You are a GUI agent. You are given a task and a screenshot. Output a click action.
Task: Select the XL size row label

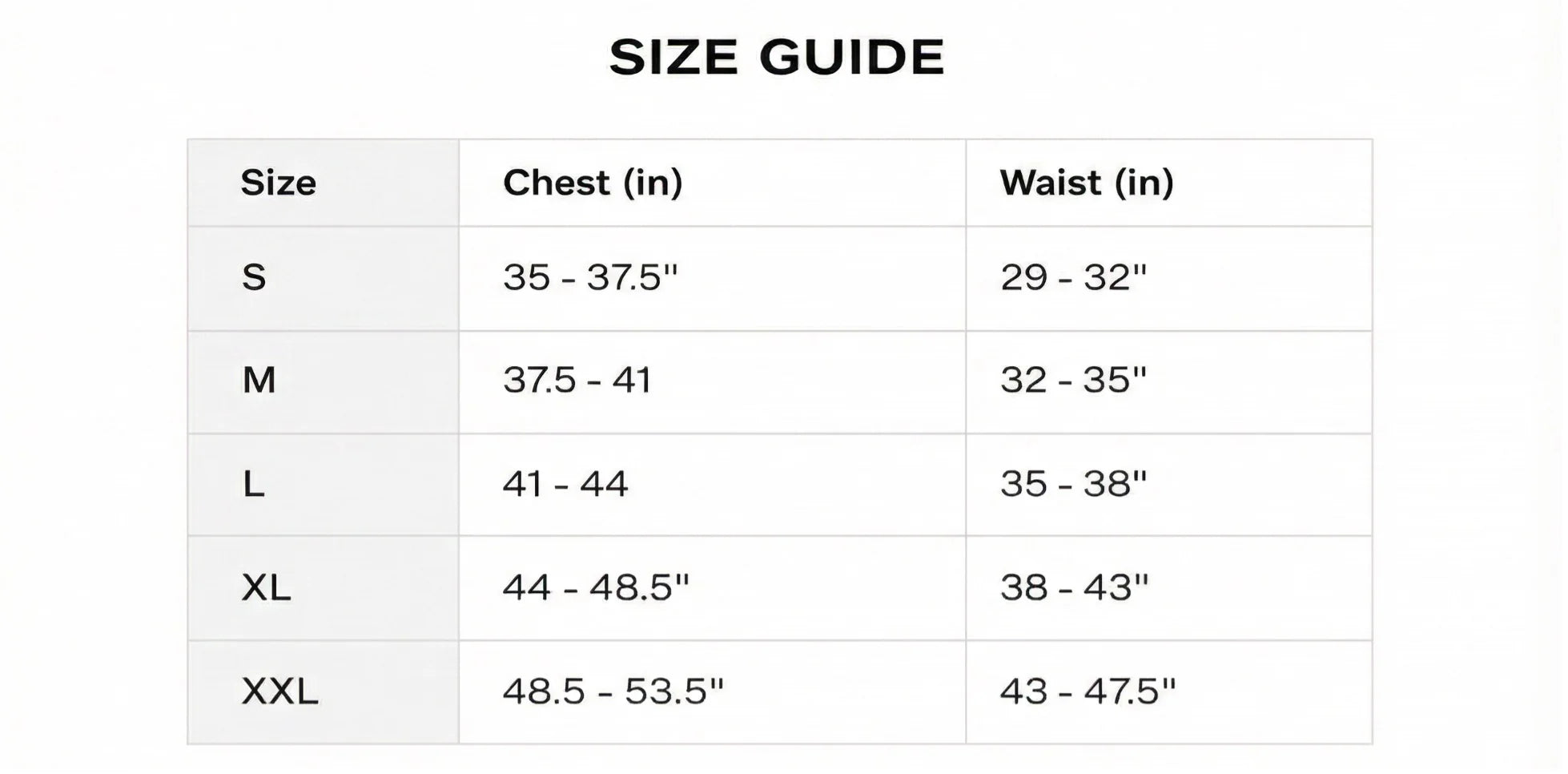pos(266,588)
